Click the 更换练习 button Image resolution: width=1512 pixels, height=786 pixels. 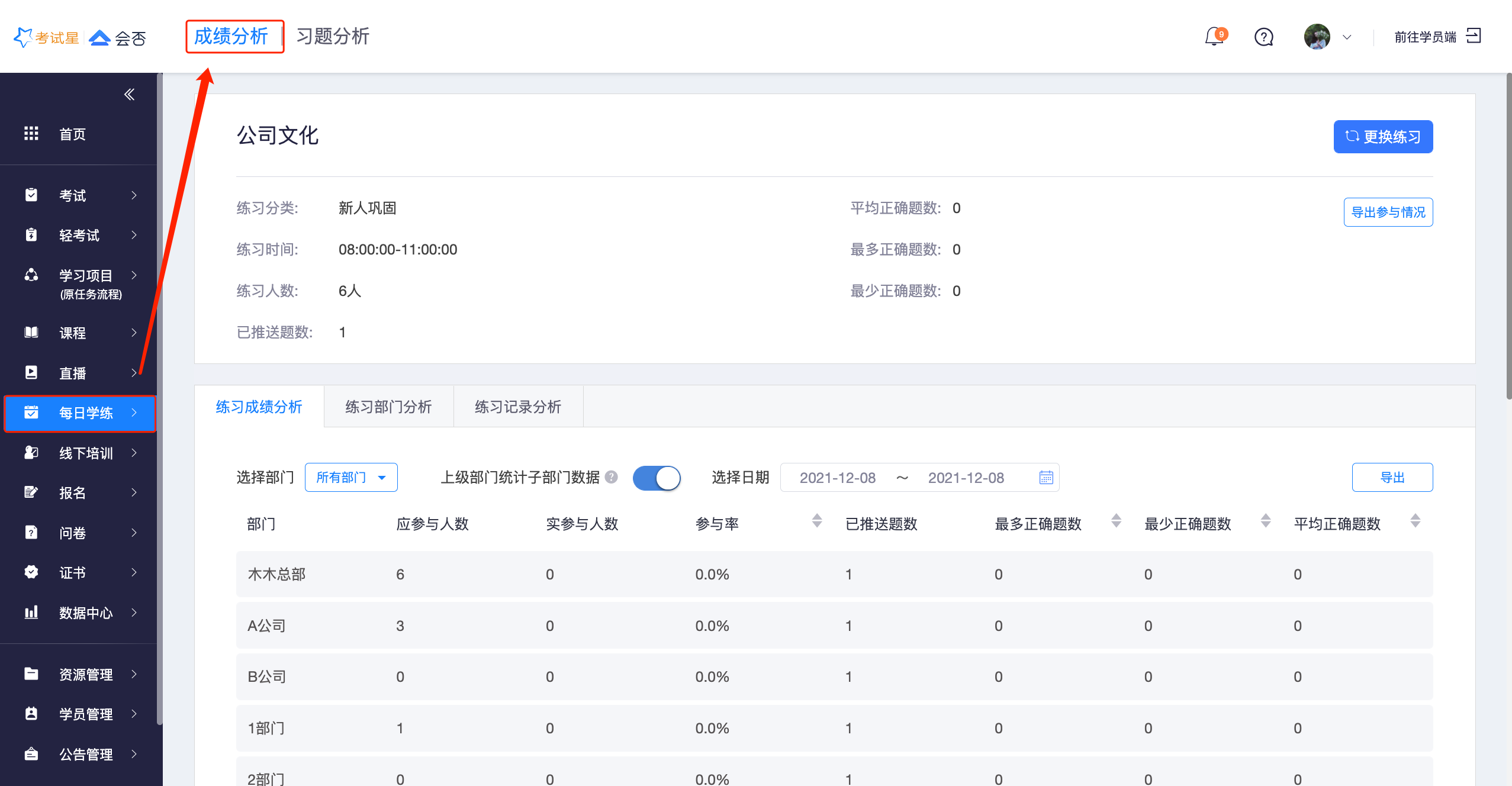click(1382, 137)
